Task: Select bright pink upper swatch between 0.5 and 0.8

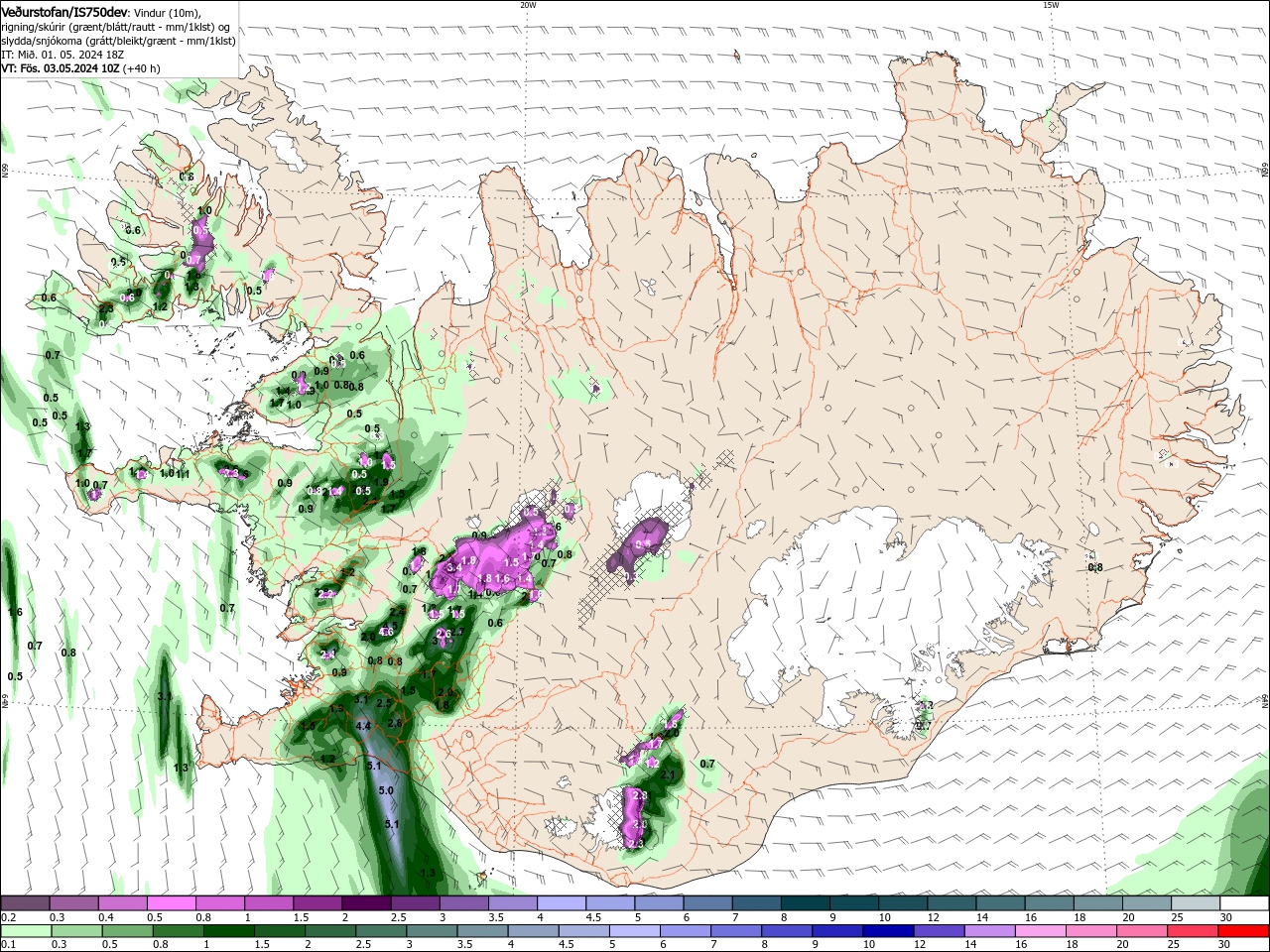Action: [171, 903]
